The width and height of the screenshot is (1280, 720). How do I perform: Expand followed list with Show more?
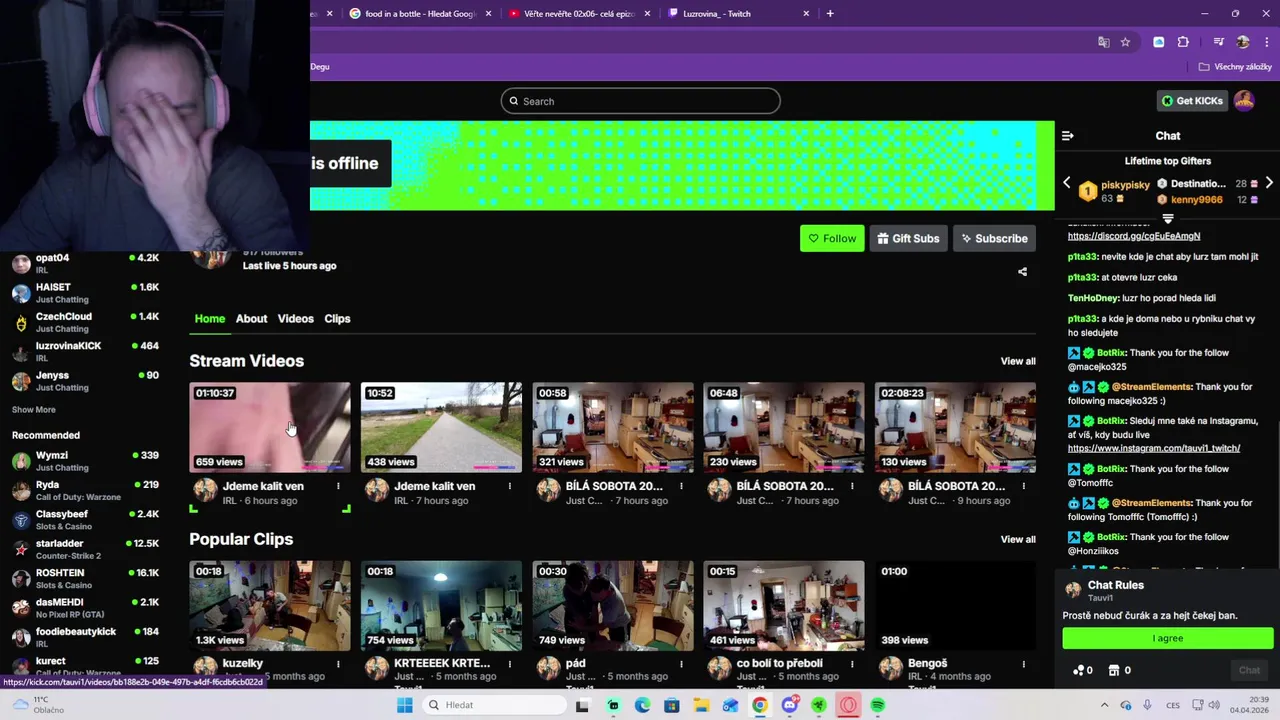tap(34, 409)
